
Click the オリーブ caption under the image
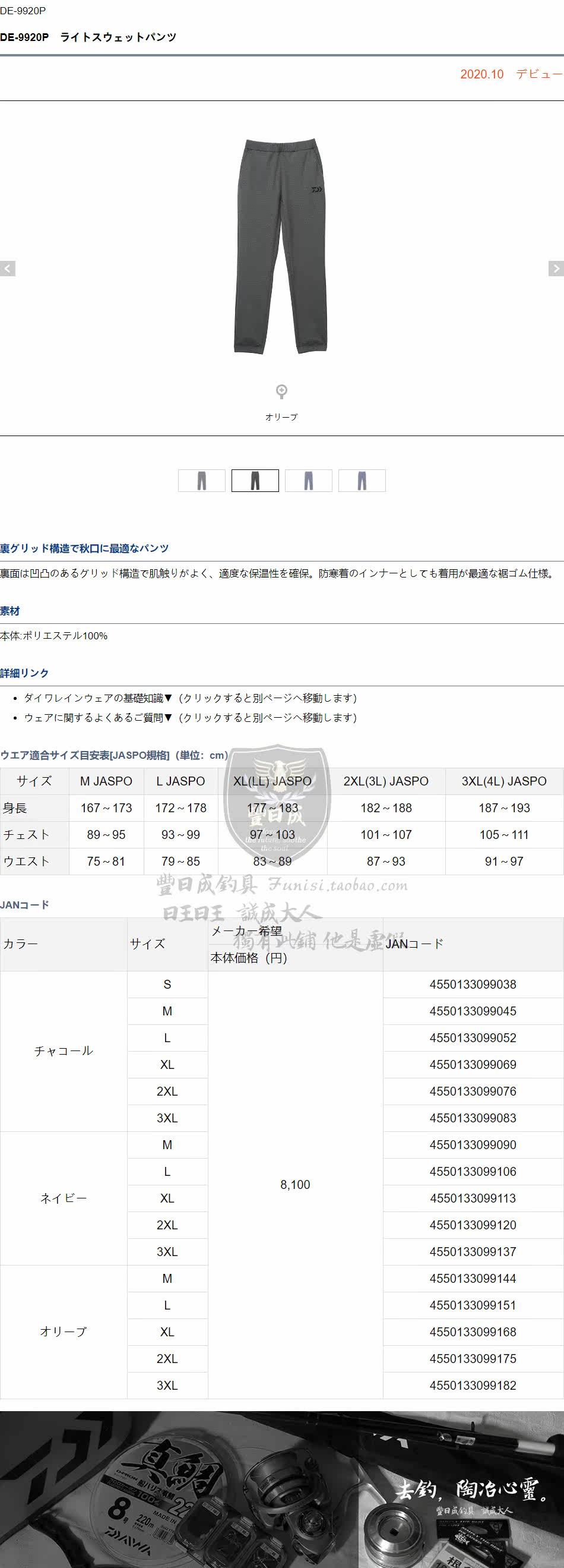tap(281, 417)
